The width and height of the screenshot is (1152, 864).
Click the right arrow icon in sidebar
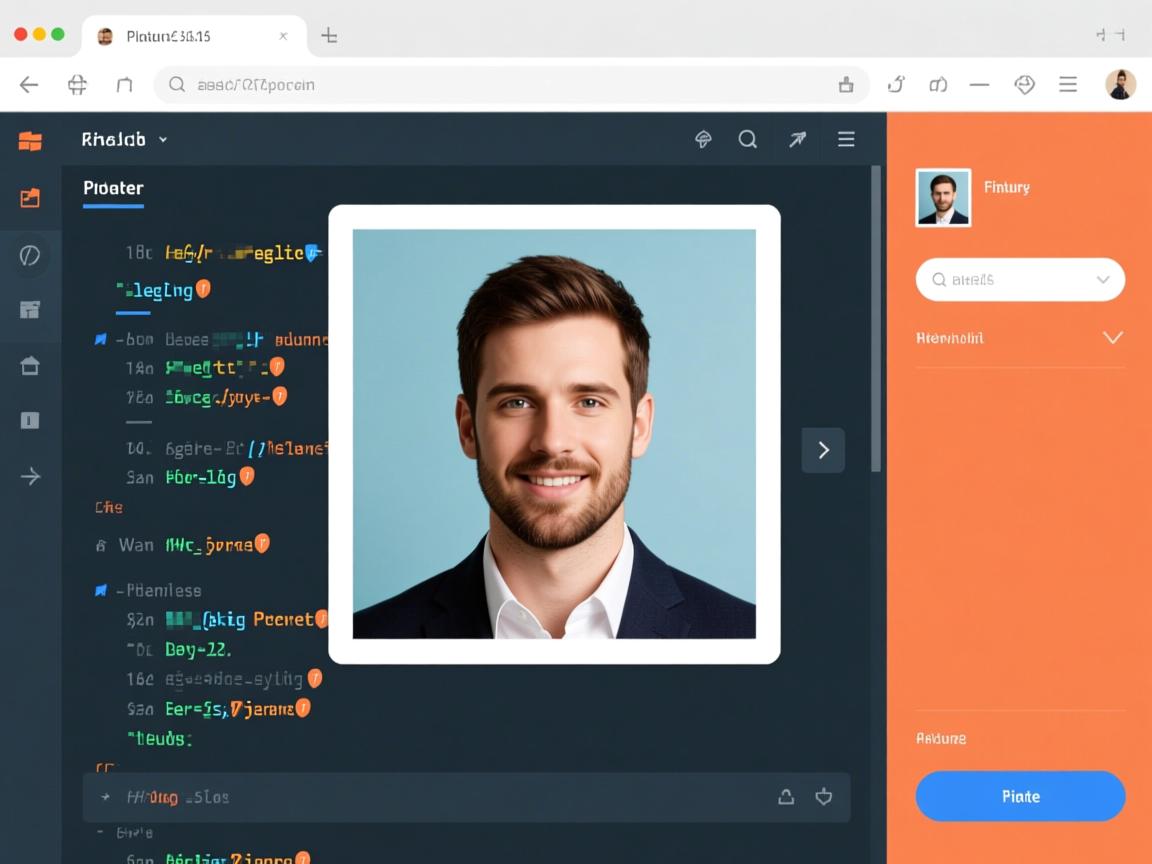(x=30, y=476)
